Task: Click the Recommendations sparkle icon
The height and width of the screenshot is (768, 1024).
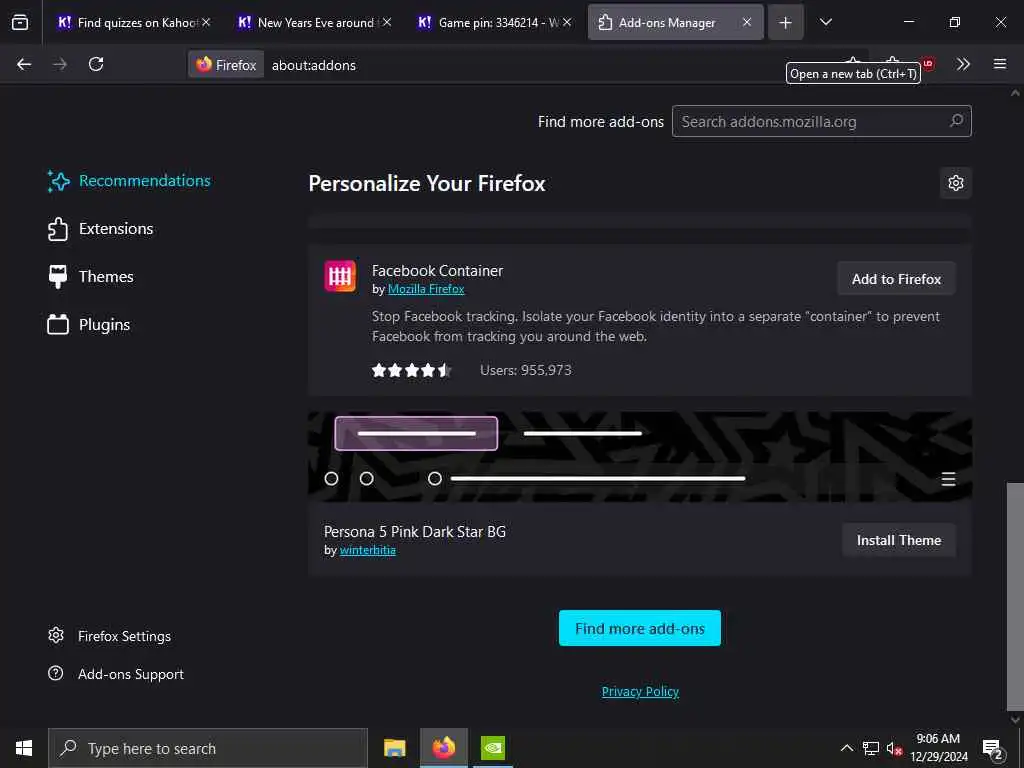Action: (58, 181)
